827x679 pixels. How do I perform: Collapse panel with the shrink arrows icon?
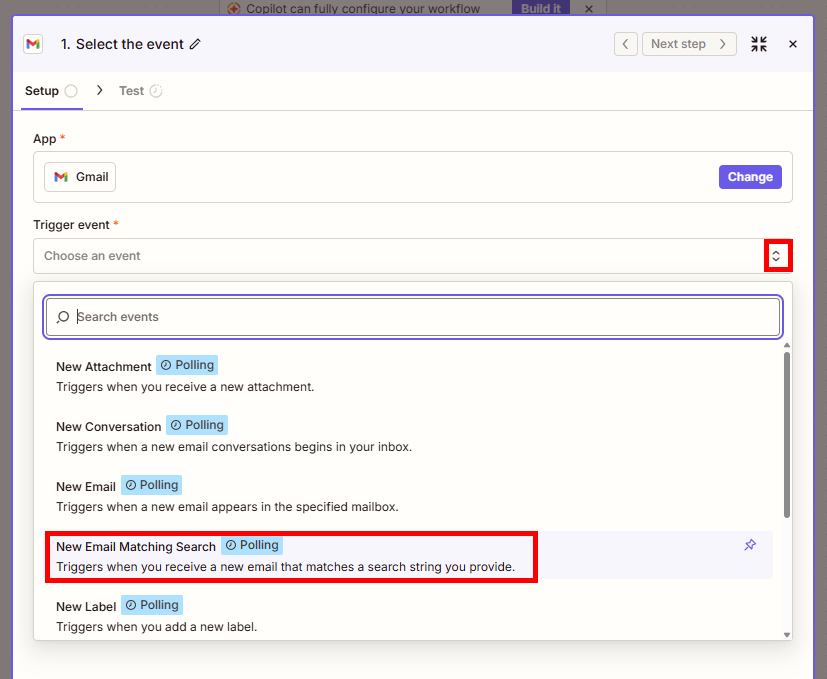[759, 44]
